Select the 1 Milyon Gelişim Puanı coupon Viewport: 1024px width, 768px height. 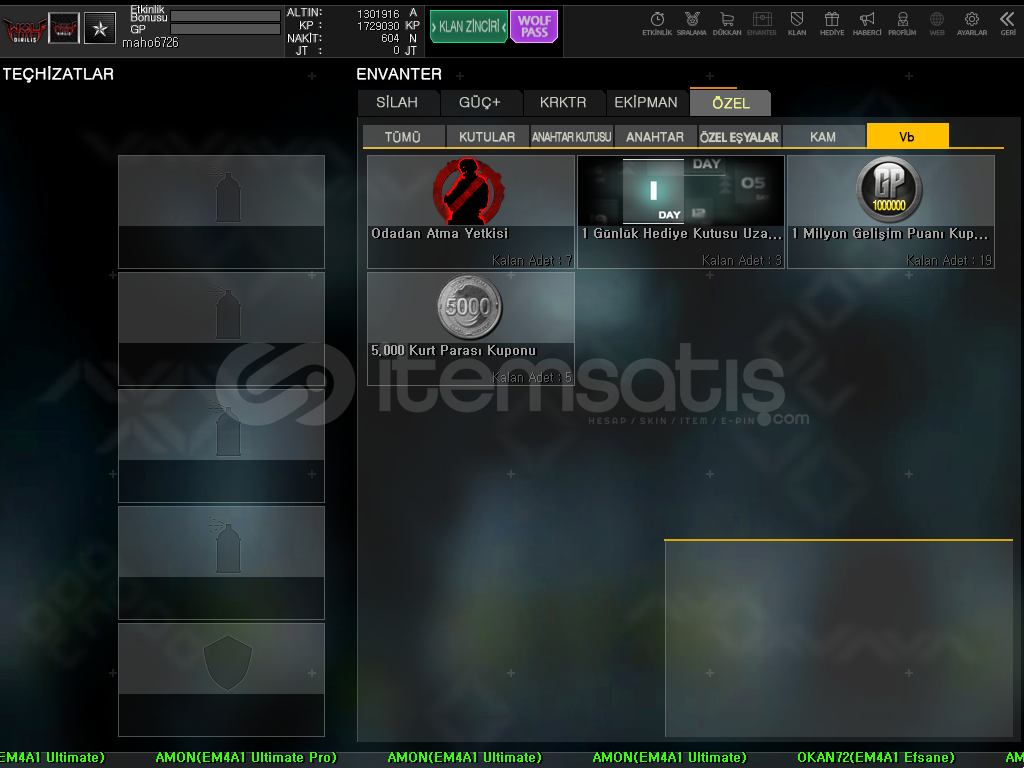coord(890,211)
